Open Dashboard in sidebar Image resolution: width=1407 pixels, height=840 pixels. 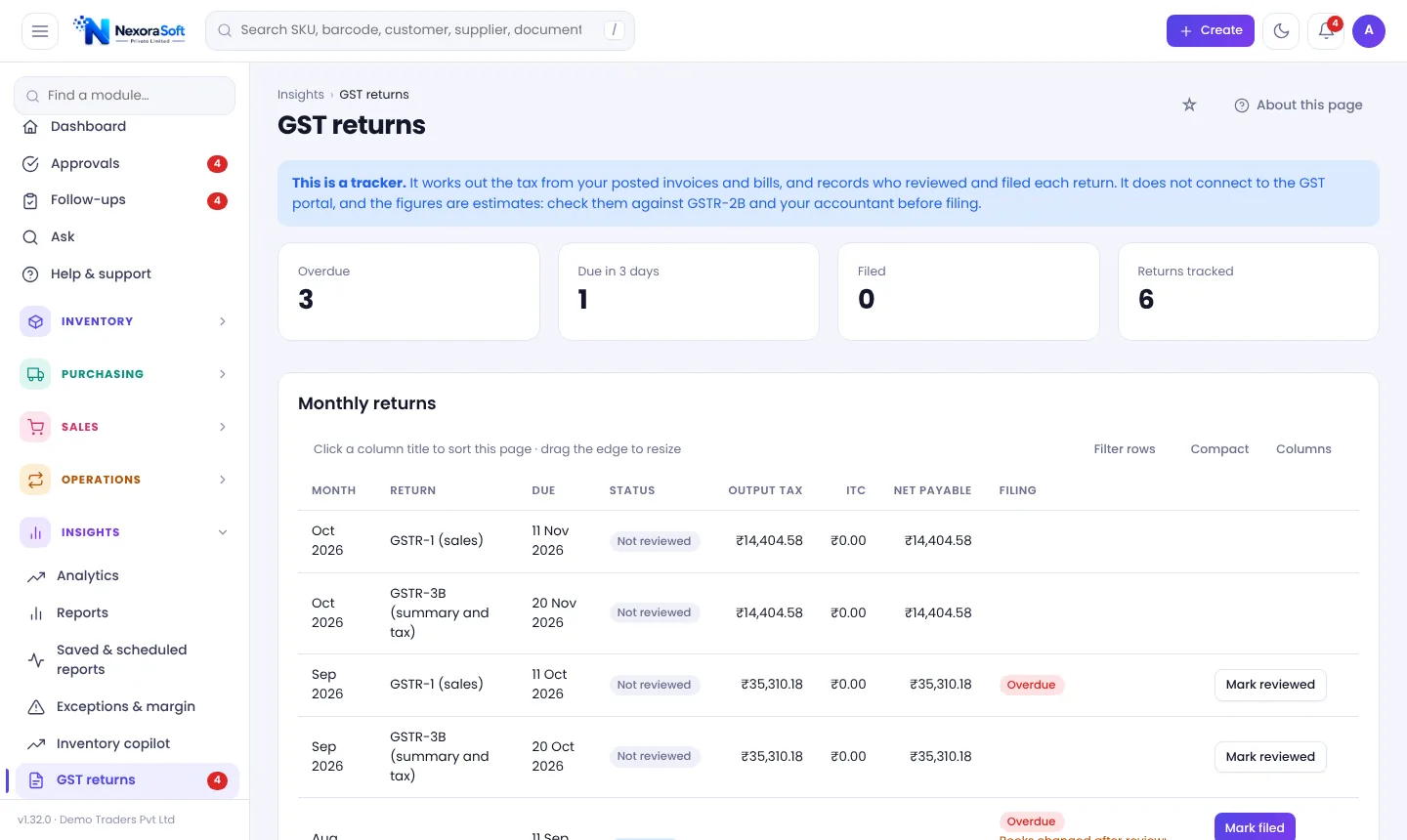124,127
